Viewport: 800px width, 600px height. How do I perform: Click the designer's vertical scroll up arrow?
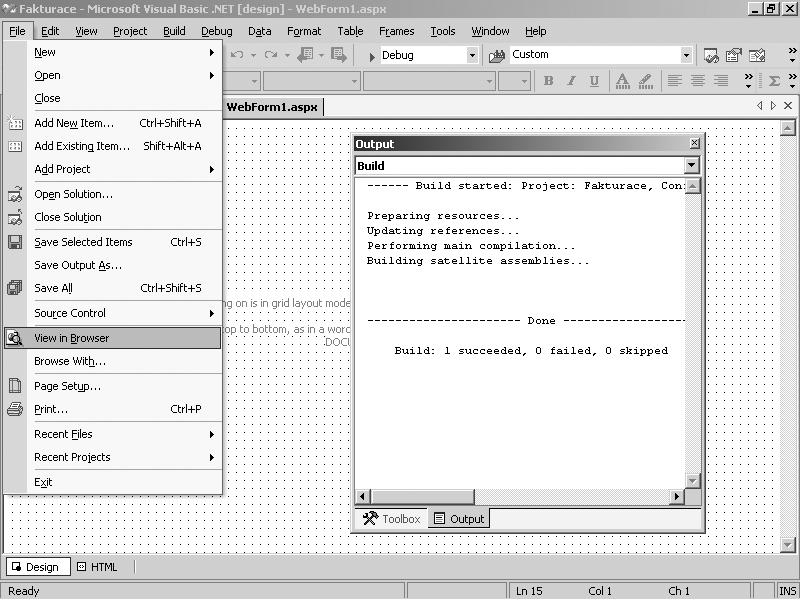[787, 128]
